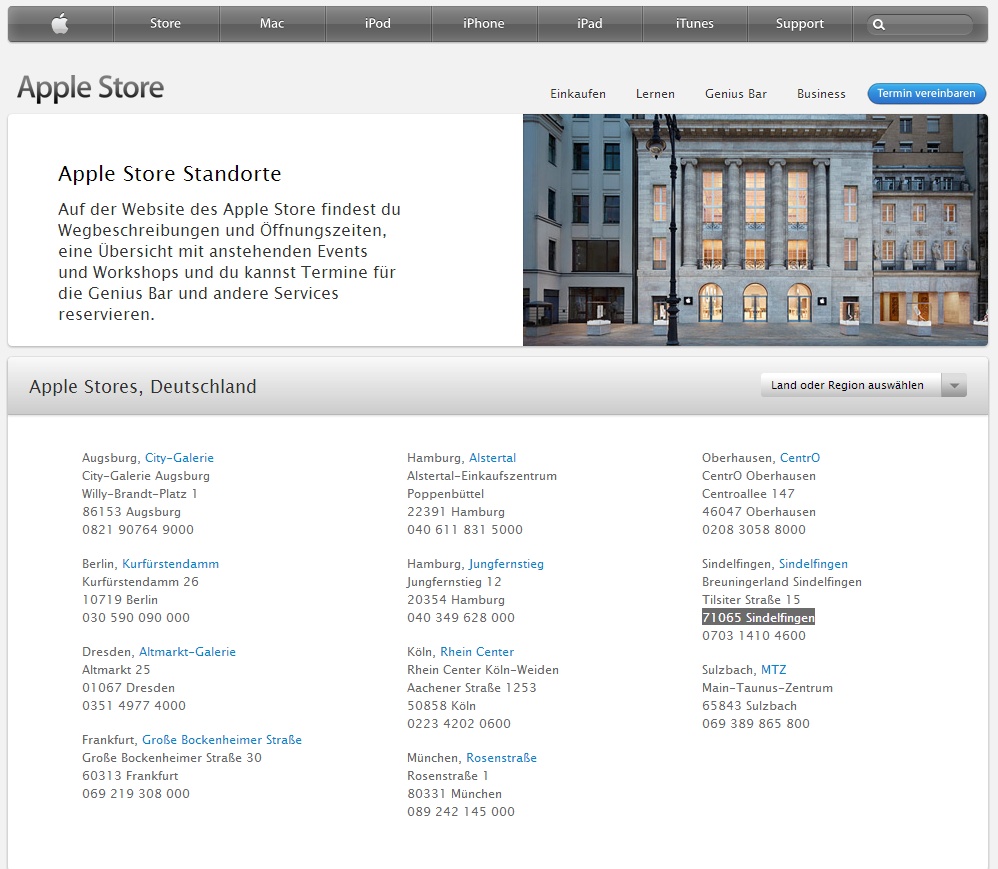Click phone number 0703 1410 4600
This screenshot has height=869, width=998.
pos(754,635)
